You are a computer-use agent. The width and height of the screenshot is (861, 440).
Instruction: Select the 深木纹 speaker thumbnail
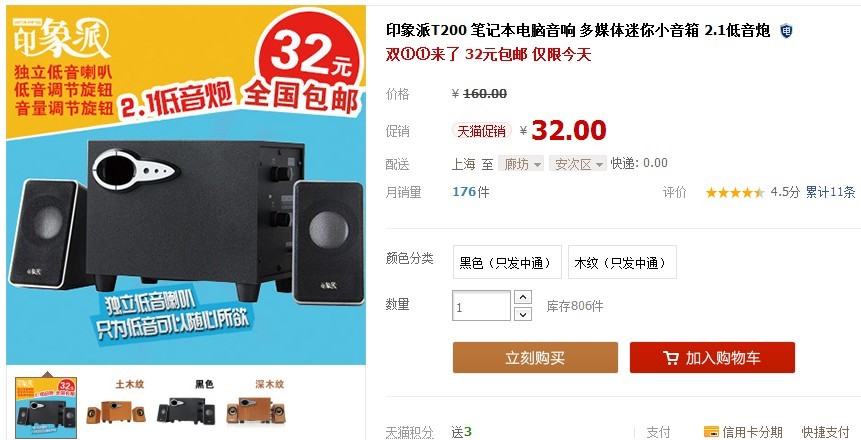256,407
